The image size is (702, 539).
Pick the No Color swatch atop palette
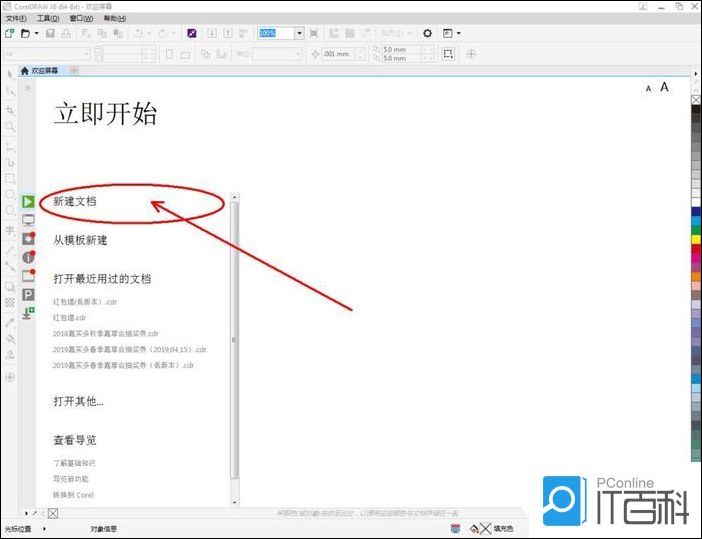click(696, 99)
